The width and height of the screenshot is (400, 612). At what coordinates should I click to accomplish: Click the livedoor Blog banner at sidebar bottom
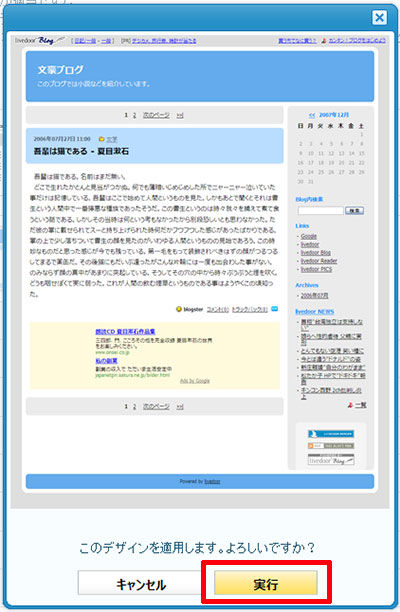pyautogui.click(x=331, y=460)
